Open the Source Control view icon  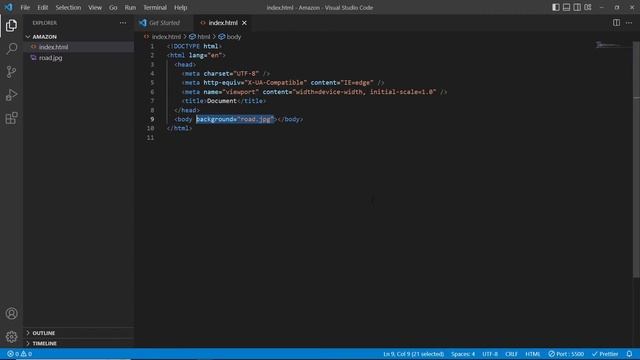[11, 72]
